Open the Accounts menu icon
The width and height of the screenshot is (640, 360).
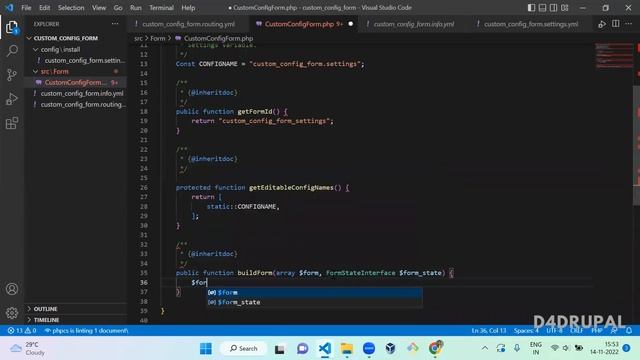[12, 289]
